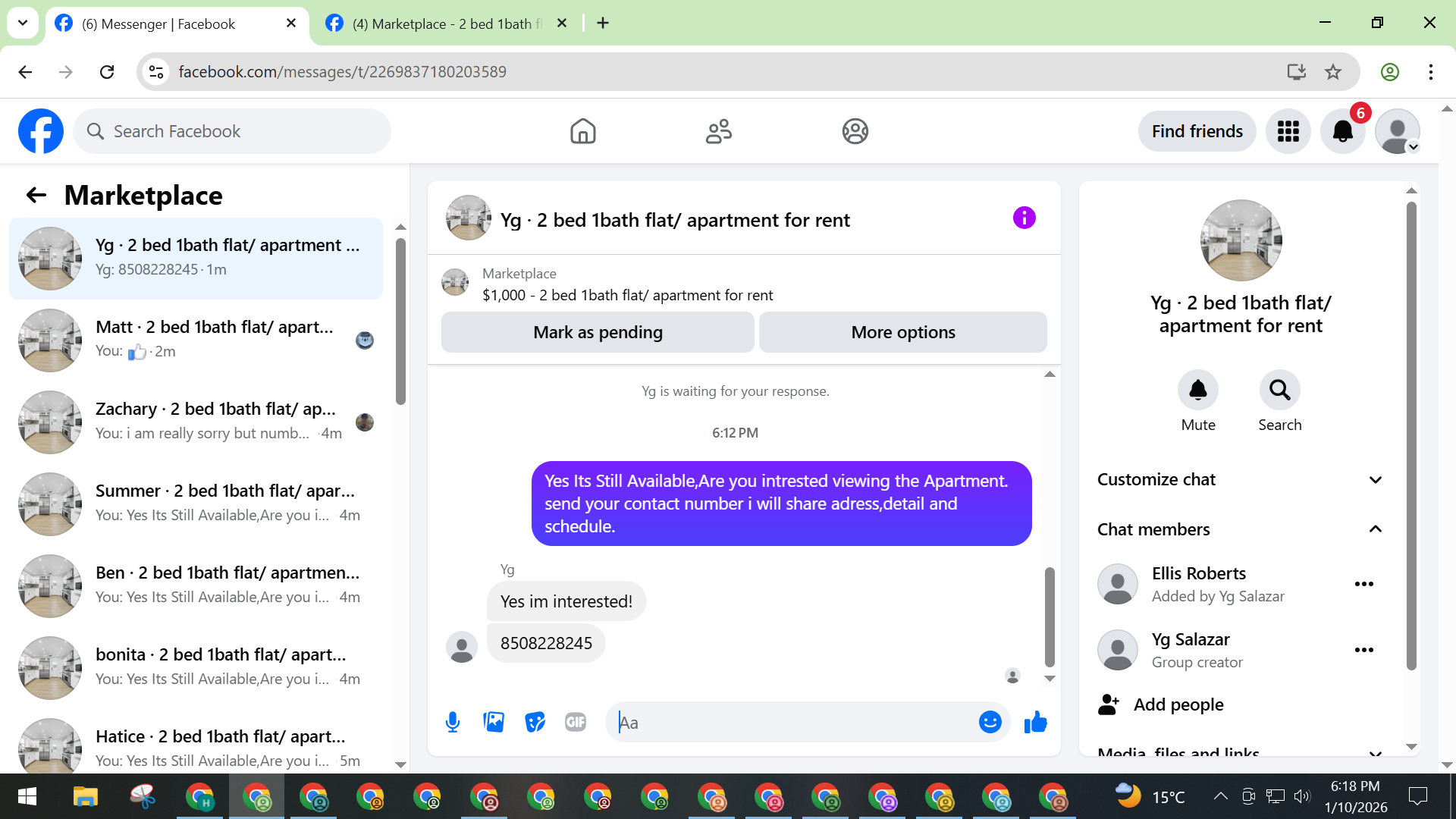Expand Customize chat section
The image size is (1456, 819).
coord(1240,479)
